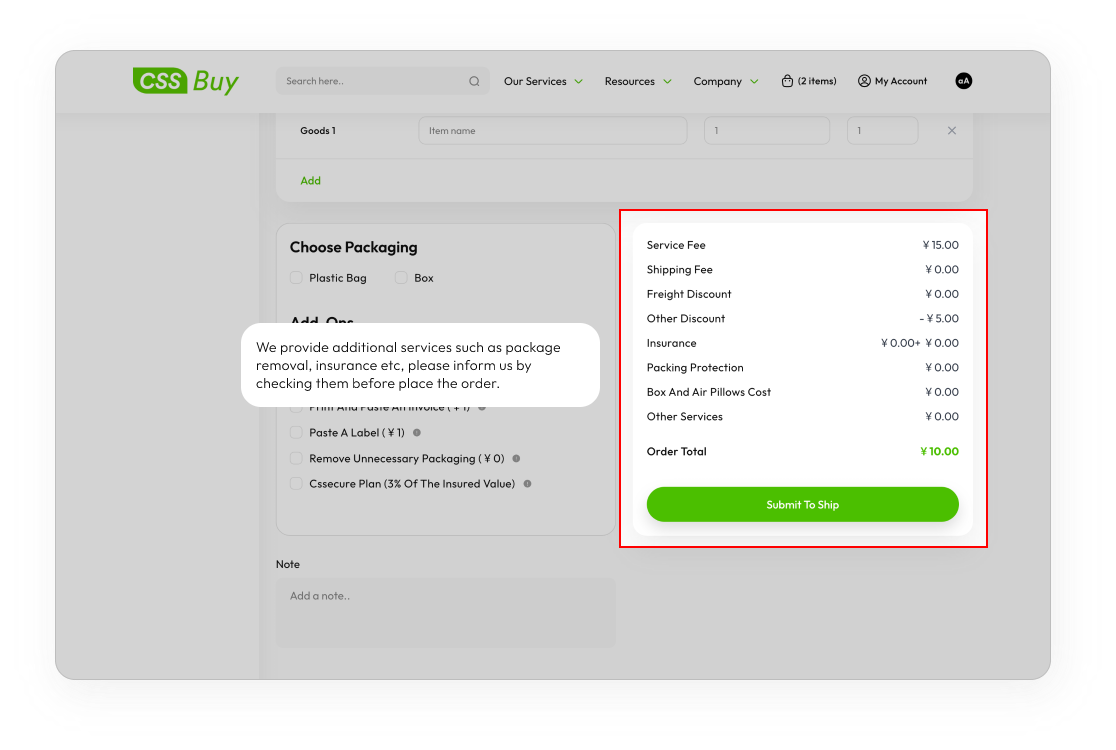
Task: Select the Plastic Bag checkbox
Action: click(x=296, y=278)
